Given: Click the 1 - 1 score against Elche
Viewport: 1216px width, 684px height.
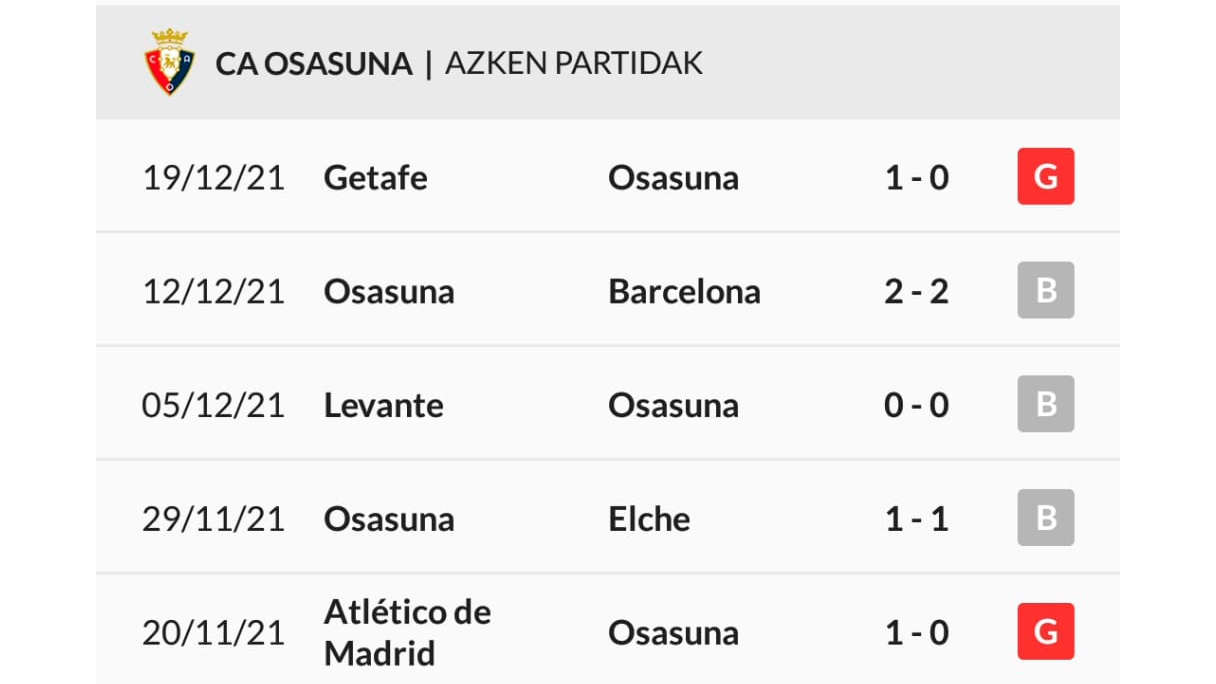Looking at the screenshot, I should tap(917, 520).
